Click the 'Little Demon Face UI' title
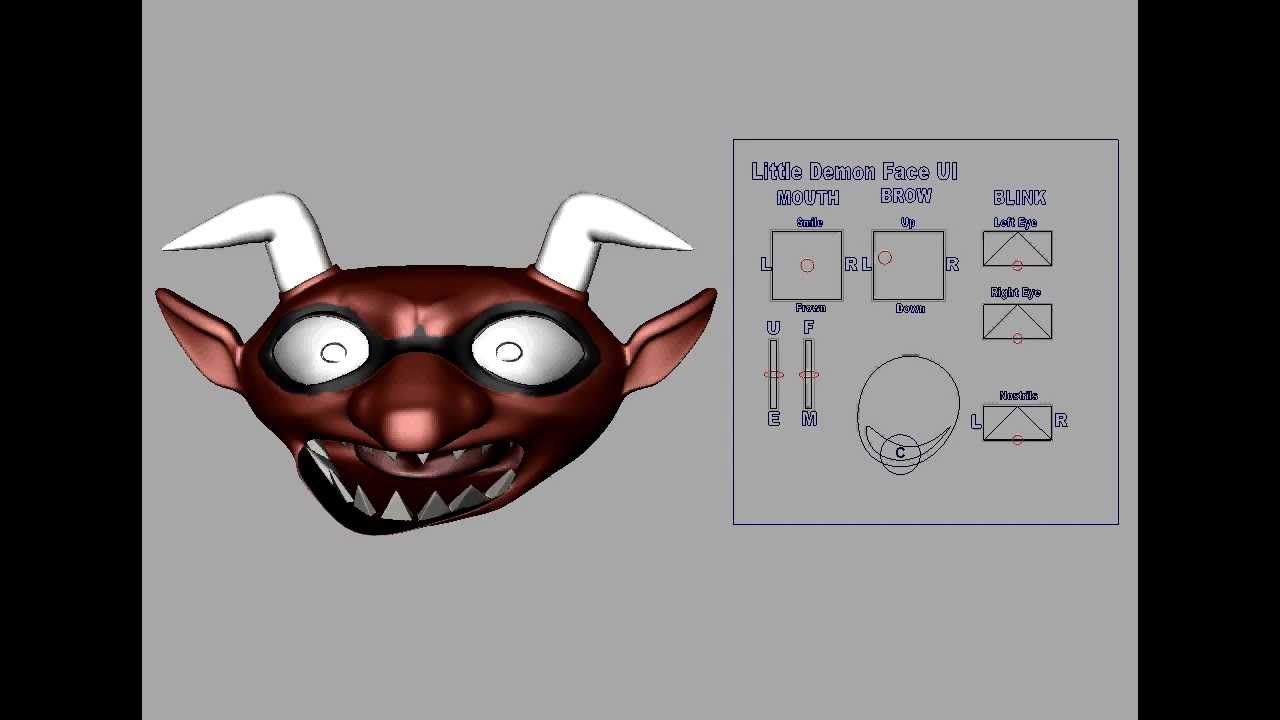 click(x=854, y=171)
